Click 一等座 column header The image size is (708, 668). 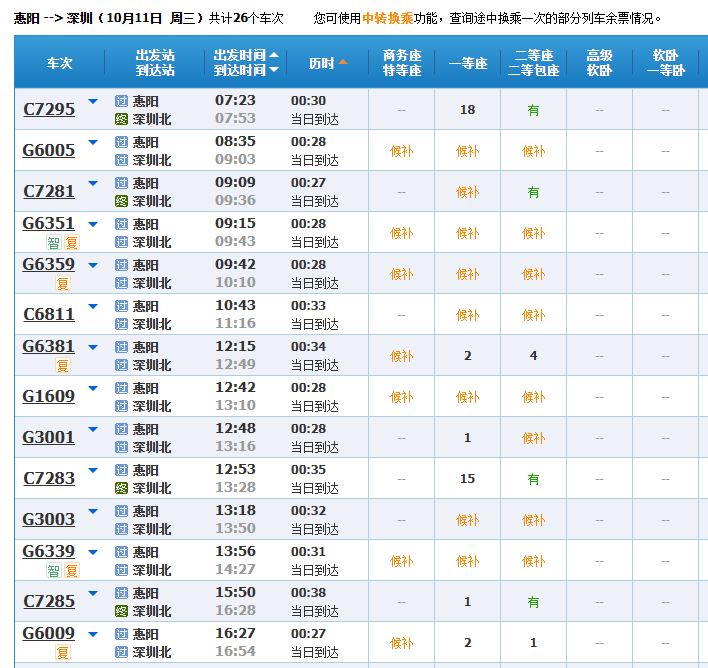(468, 63)
